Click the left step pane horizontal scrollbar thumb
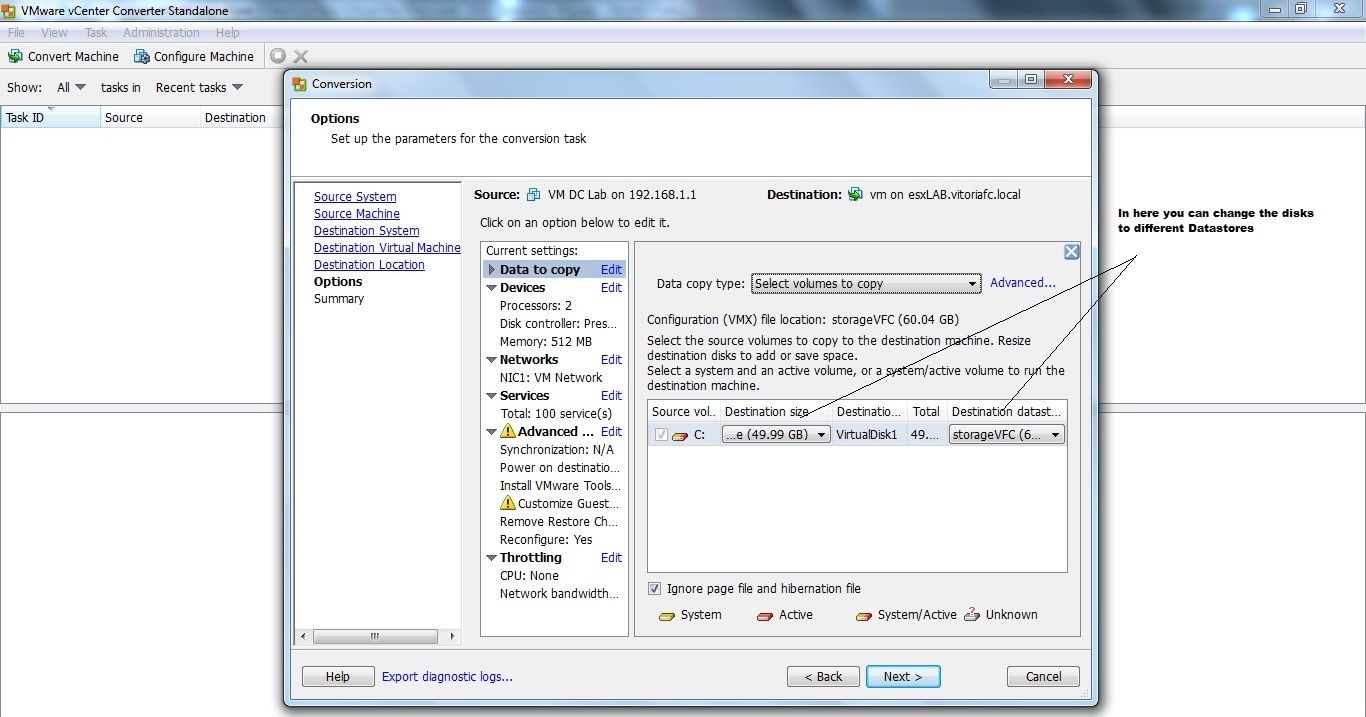1366x717 pixels. [375, 636]
